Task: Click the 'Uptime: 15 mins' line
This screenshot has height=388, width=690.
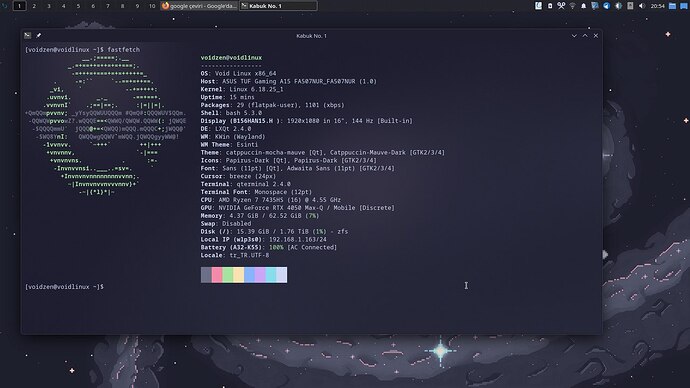Action: coord(228,97)
